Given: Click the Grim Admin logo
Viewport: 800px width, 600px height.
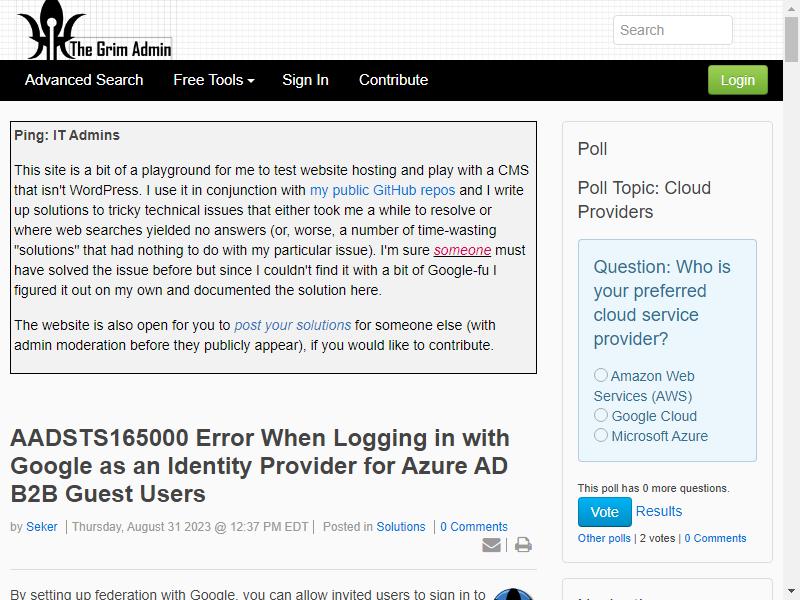Looking at the screenshot, I should click(94, 30).
